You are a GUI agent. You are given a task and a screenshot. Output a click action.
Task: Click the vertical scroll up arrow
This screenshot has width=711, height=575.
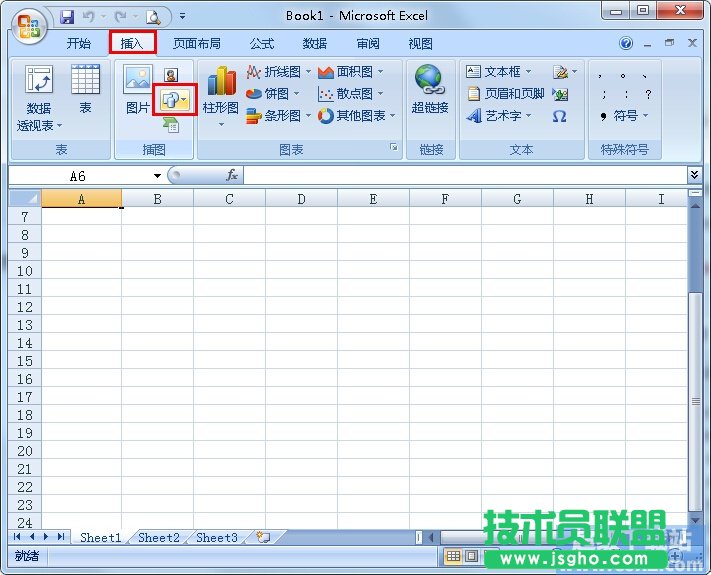[695, 205]
